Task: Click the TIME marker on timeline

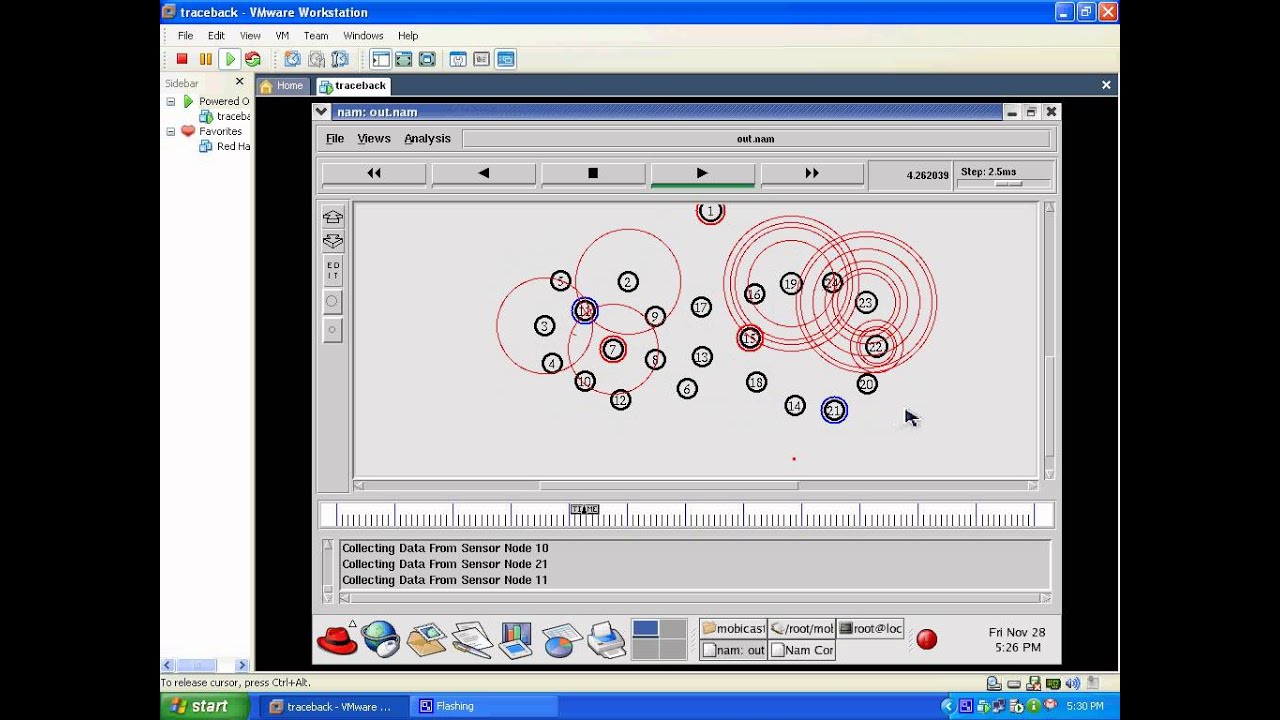Action: click(584, 510)
